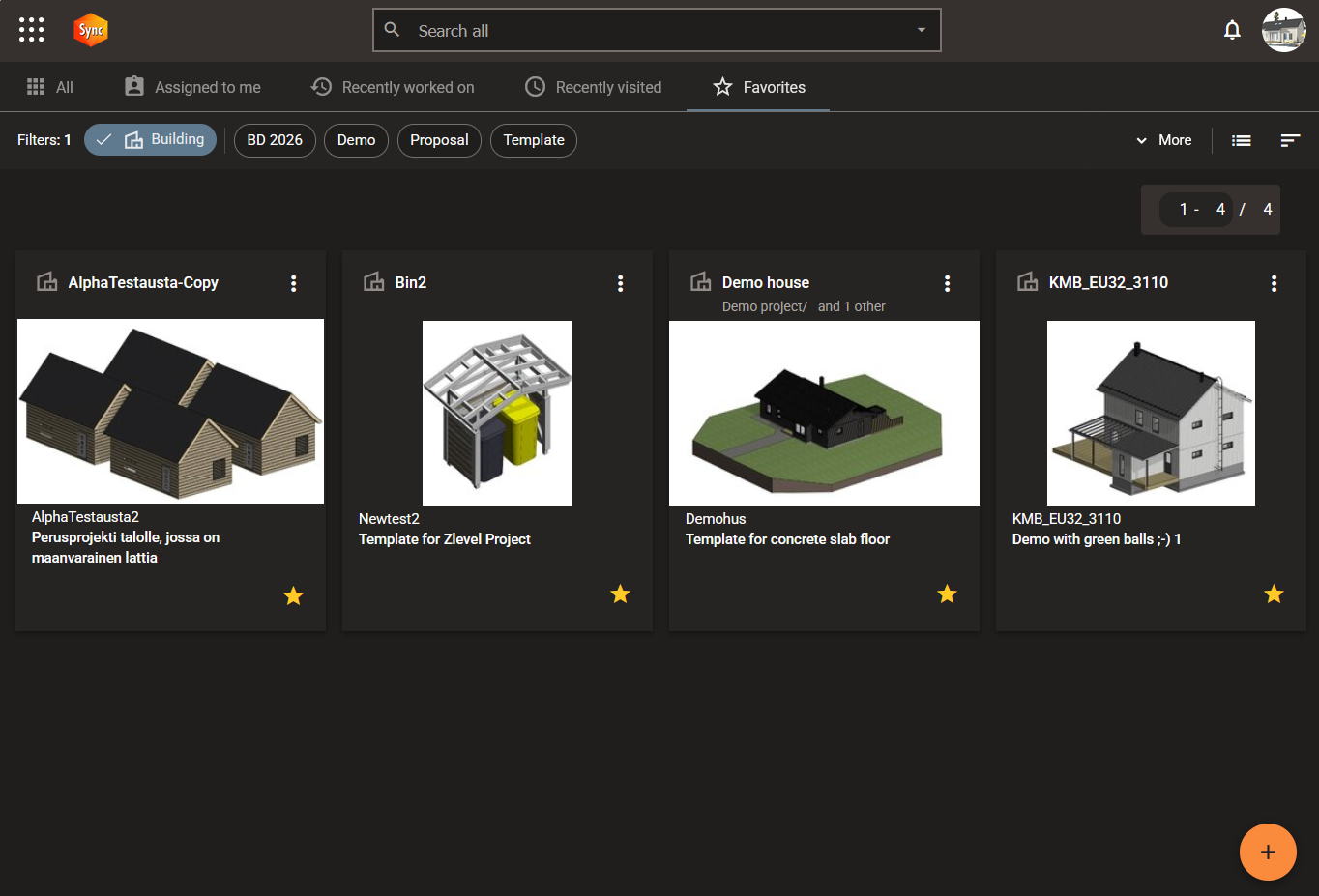Add new item with plus button

pyautogui.click(x=1268, y=852)
